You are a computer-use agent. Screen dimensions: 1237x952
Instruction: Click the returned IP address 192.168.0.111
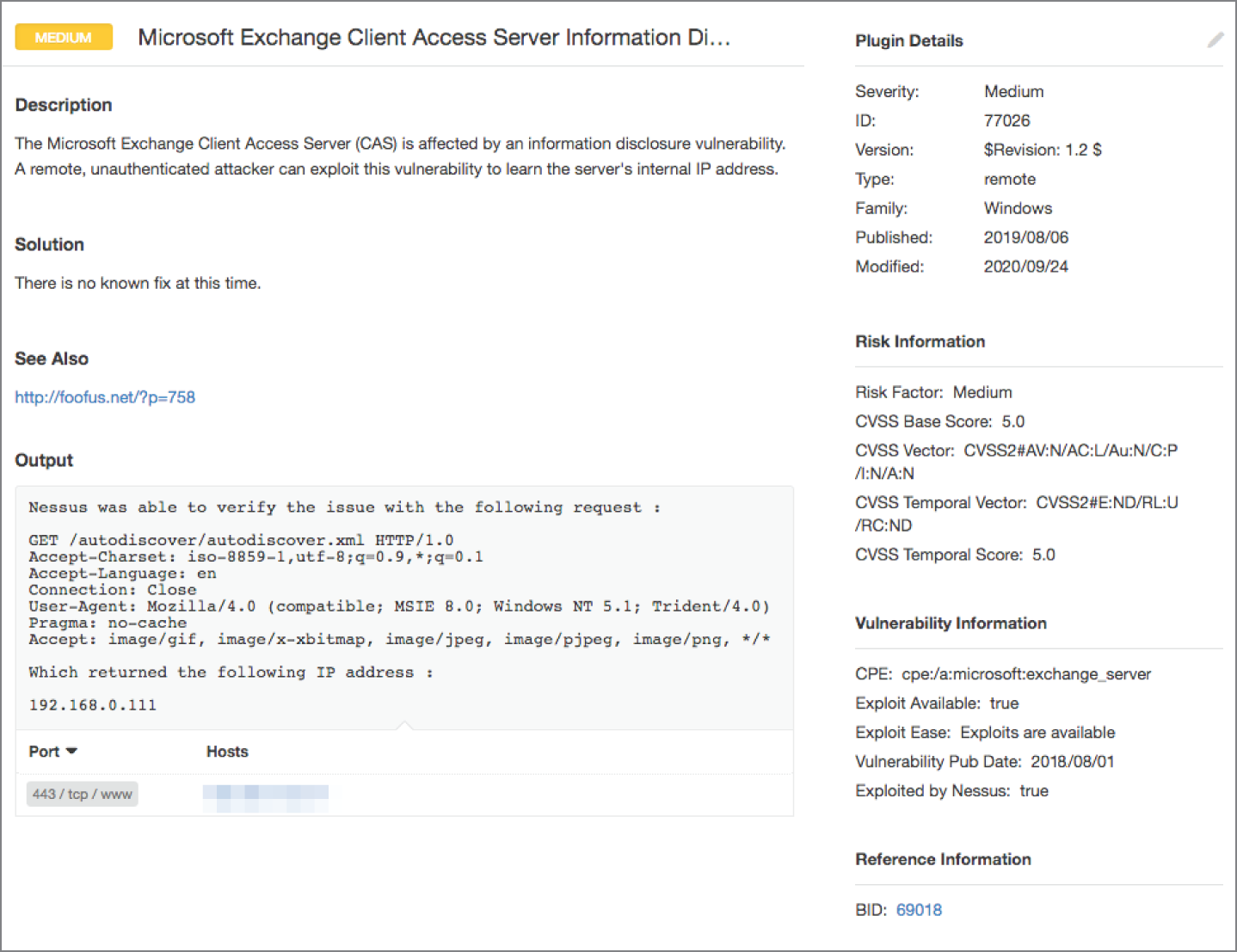click(93, 705)
